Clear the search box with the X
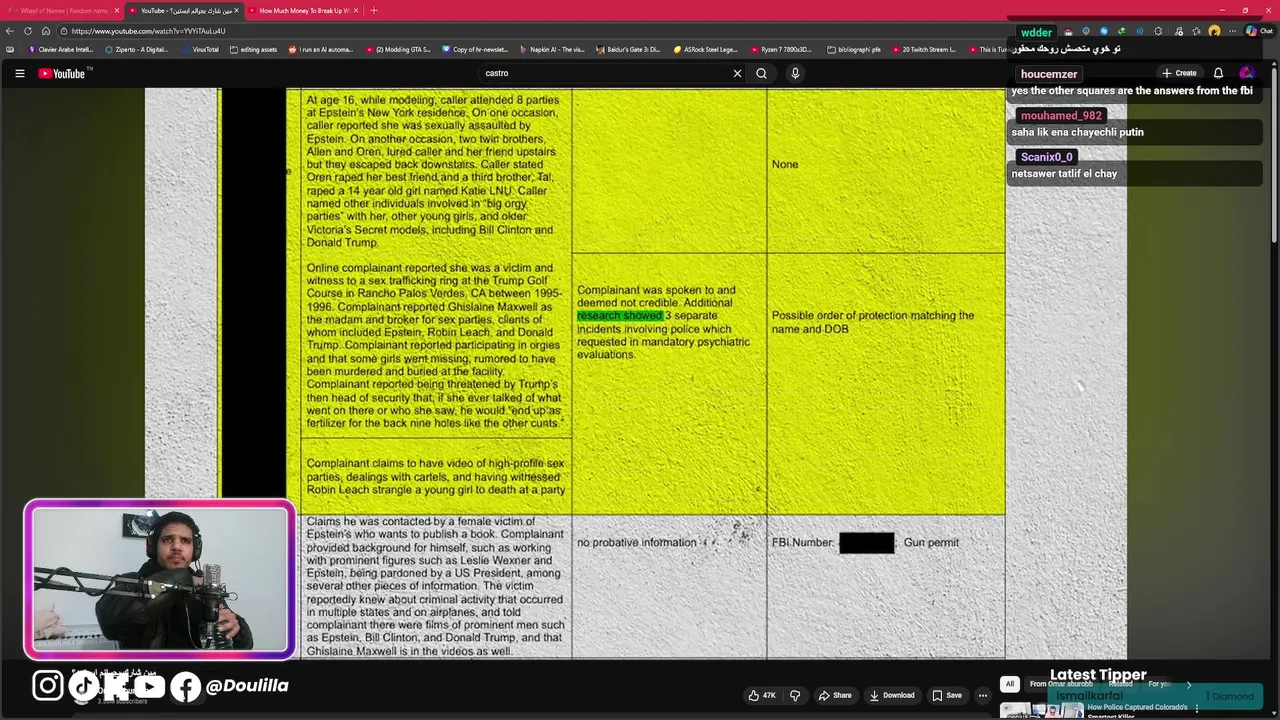This screenshot has height=720, width=1280. click(737, 73)
